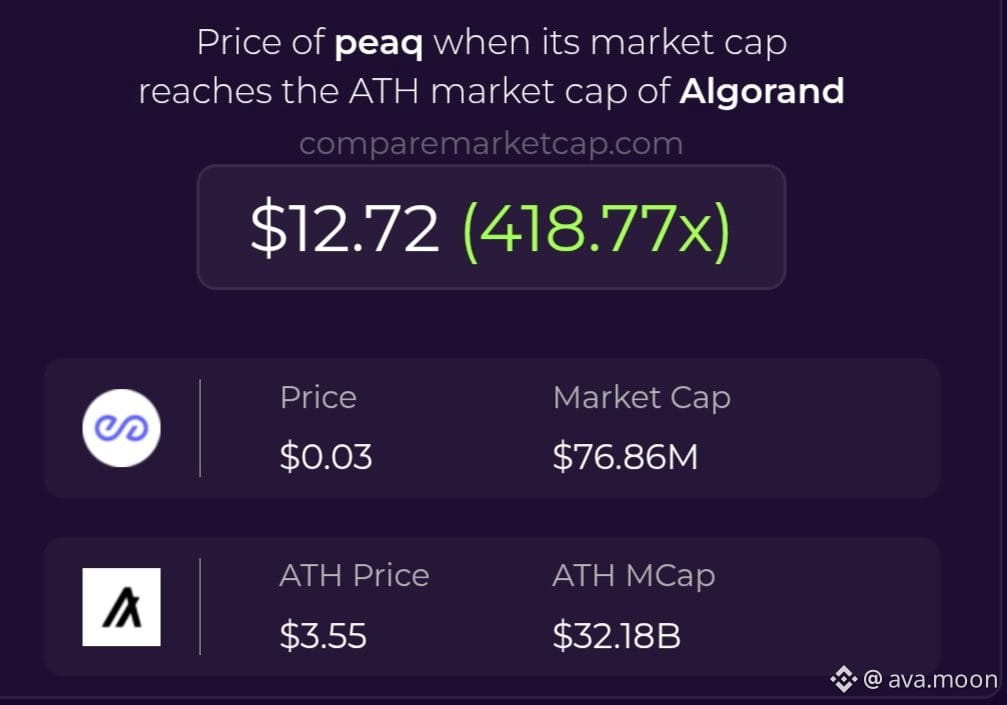1007x705 pixels.
Task: Click the peaq coin logo icon
Action: (x=121, y=428)
